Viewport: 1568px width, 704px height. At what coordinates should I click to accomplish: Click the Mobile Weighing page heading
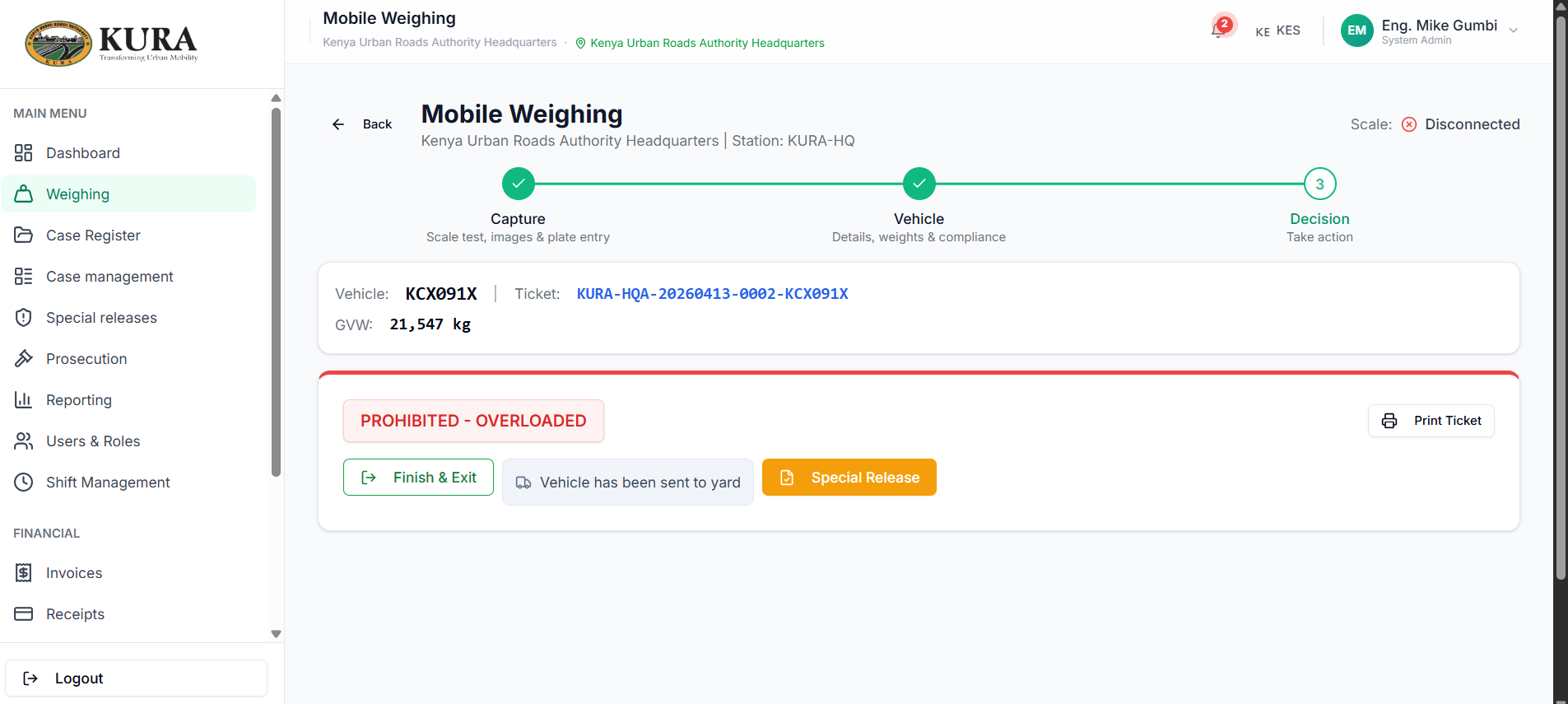click(x=522, y=114)
